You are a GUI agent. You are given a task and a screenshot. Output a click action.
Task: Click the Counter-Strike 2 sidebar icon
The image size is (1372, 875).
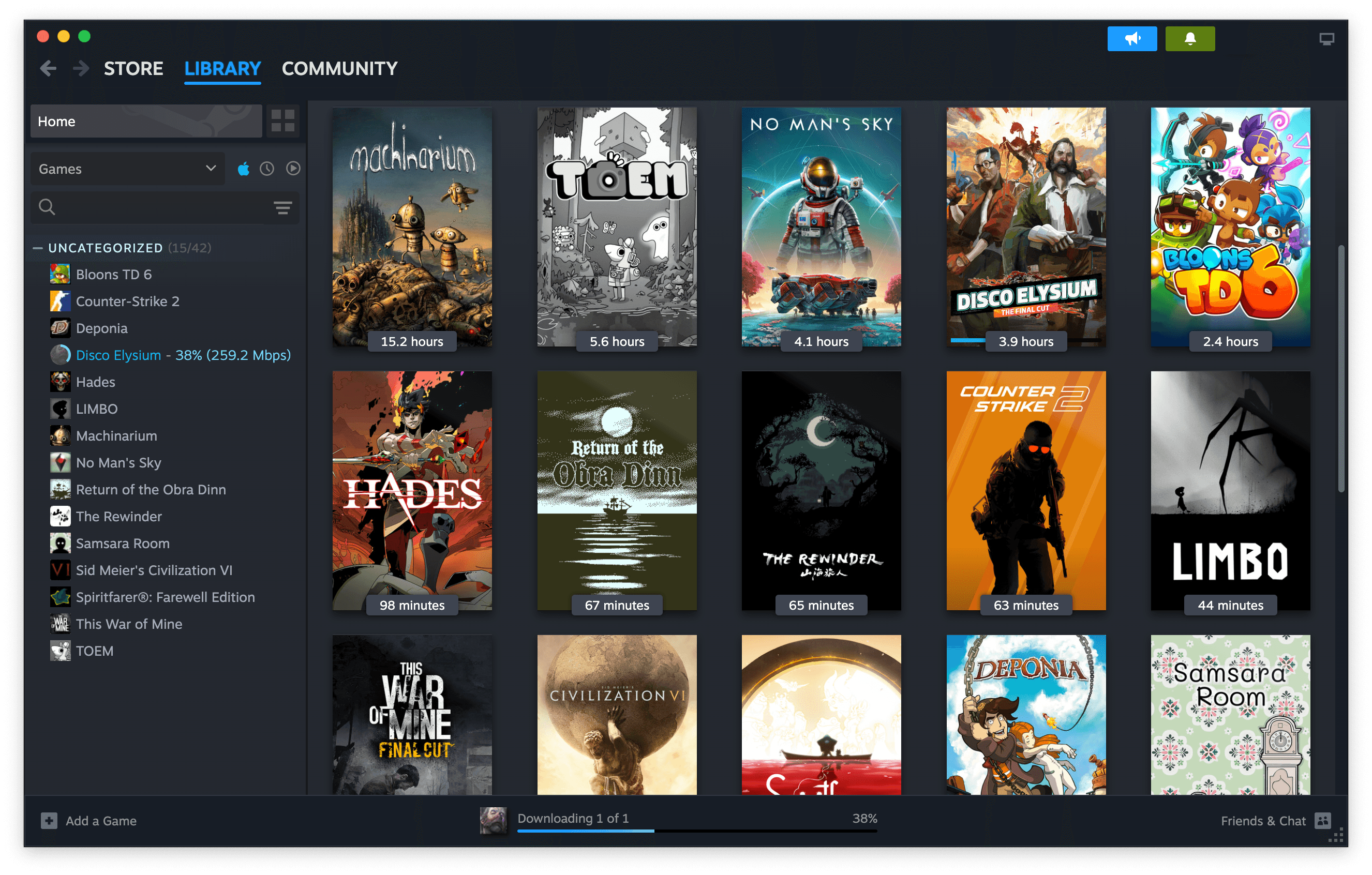(x=60, y=301)
